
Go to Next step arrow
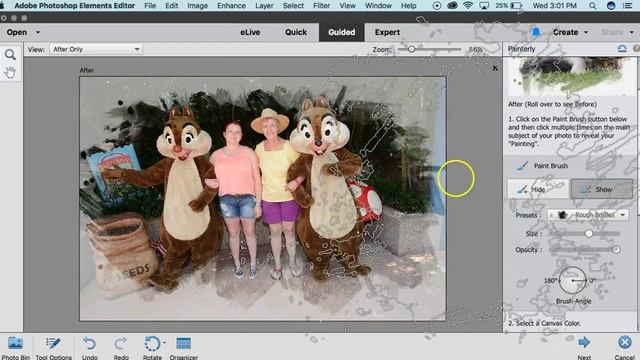tap(584, 347)
